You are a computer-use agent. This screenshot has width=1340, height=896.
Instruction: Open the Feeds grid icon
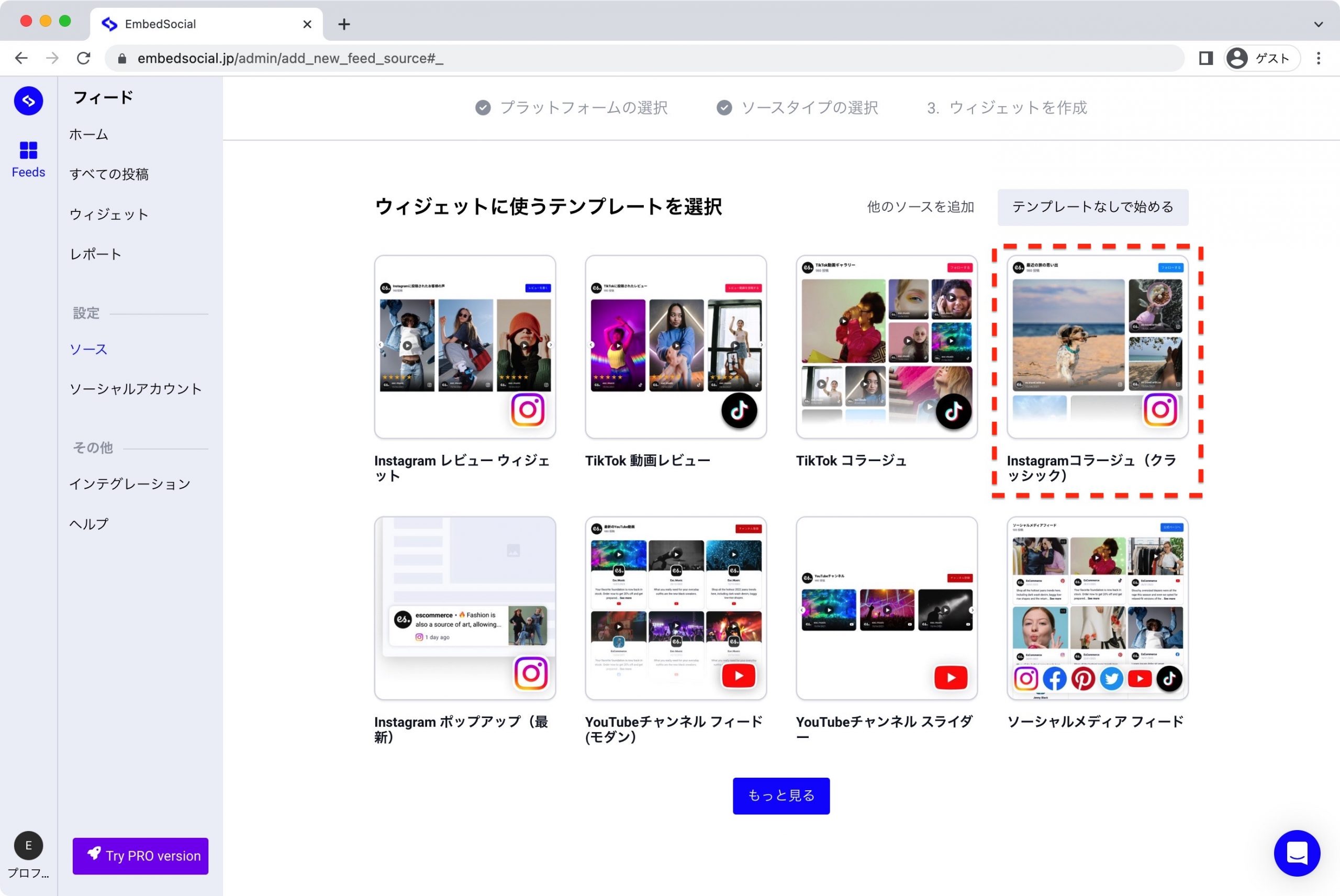click(x=29, y=150)
